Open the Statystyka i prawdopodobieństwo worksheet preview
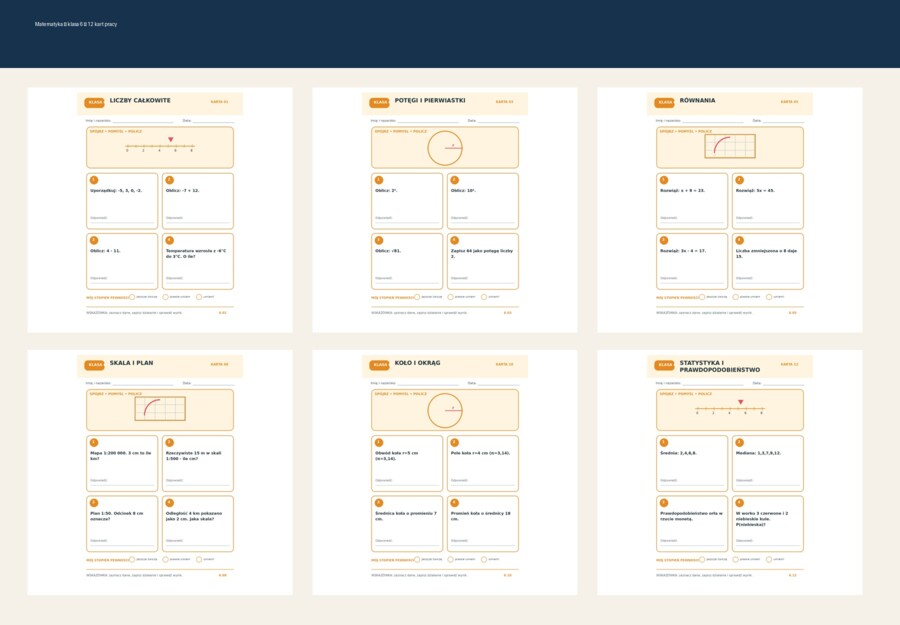Screen dimensions: 900x625 [x=730, y=472]
